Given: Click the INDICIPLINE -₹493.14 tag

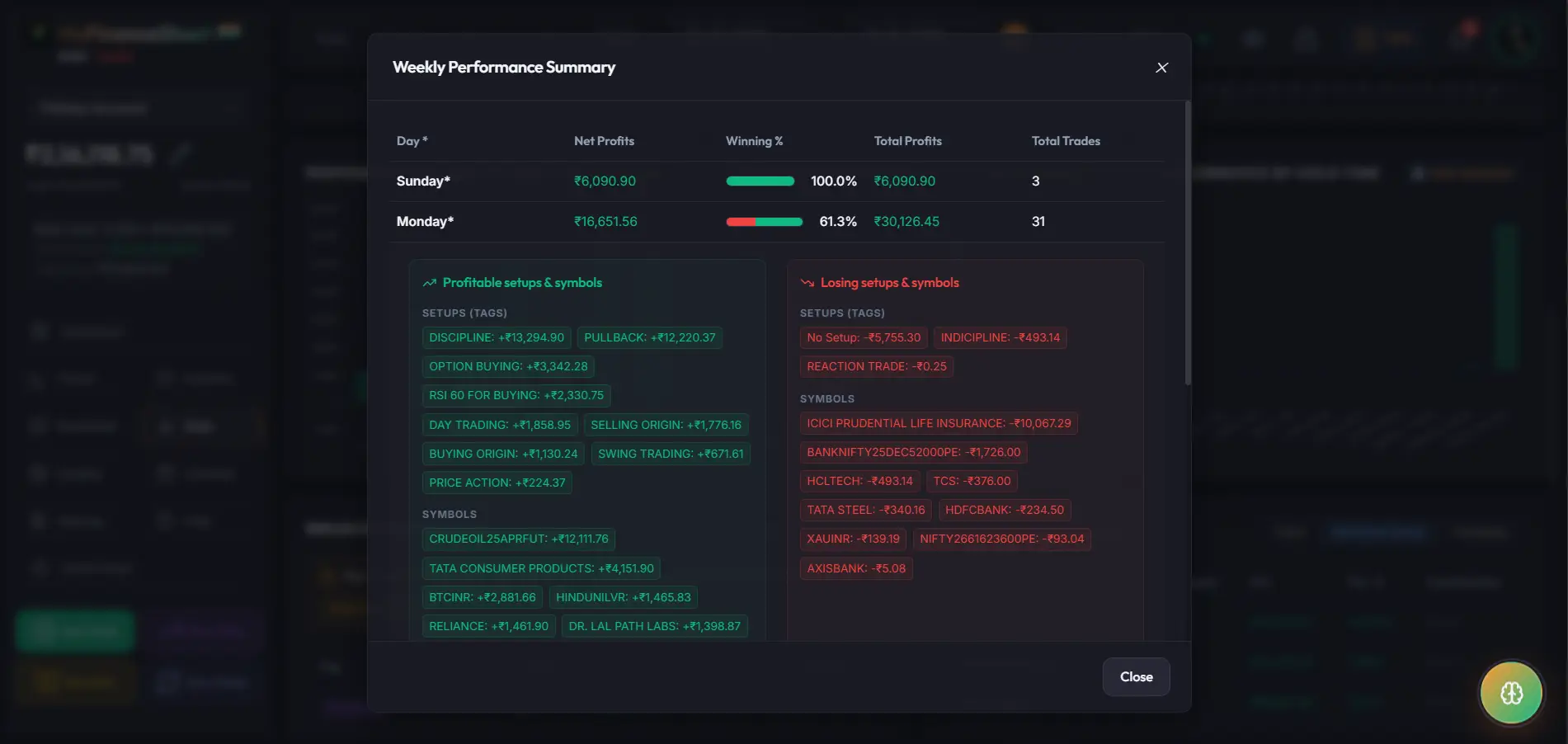Looking at the screenshot, I should click(x=1001, y=337).
